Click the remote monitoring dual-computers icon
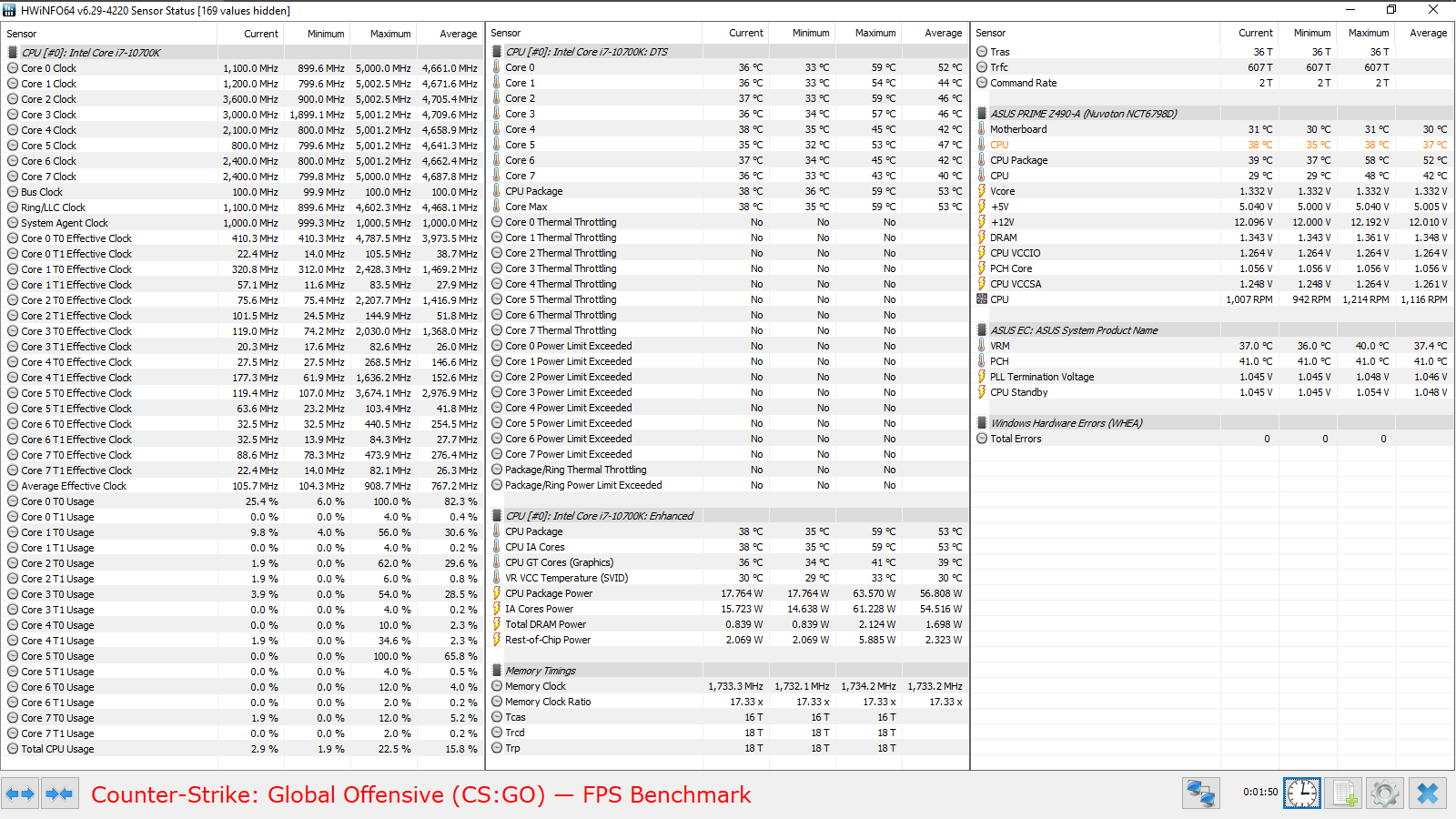 point(1200,794)
